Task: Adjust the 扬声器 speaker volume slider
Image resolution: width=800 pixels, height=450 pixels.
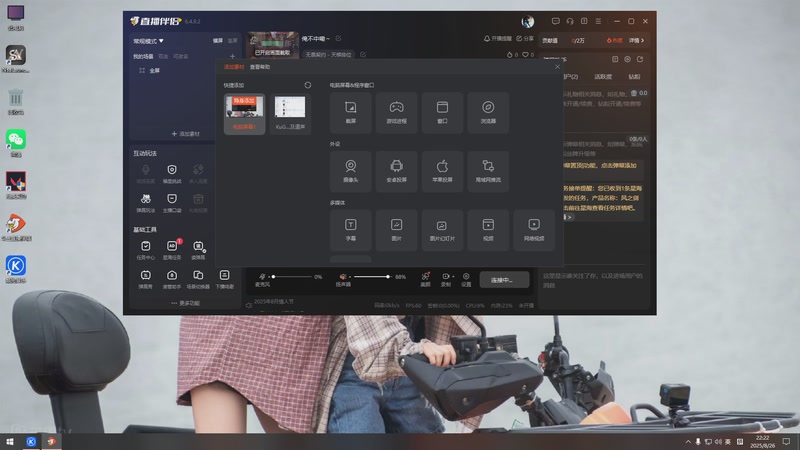Action: coord(373,277)
